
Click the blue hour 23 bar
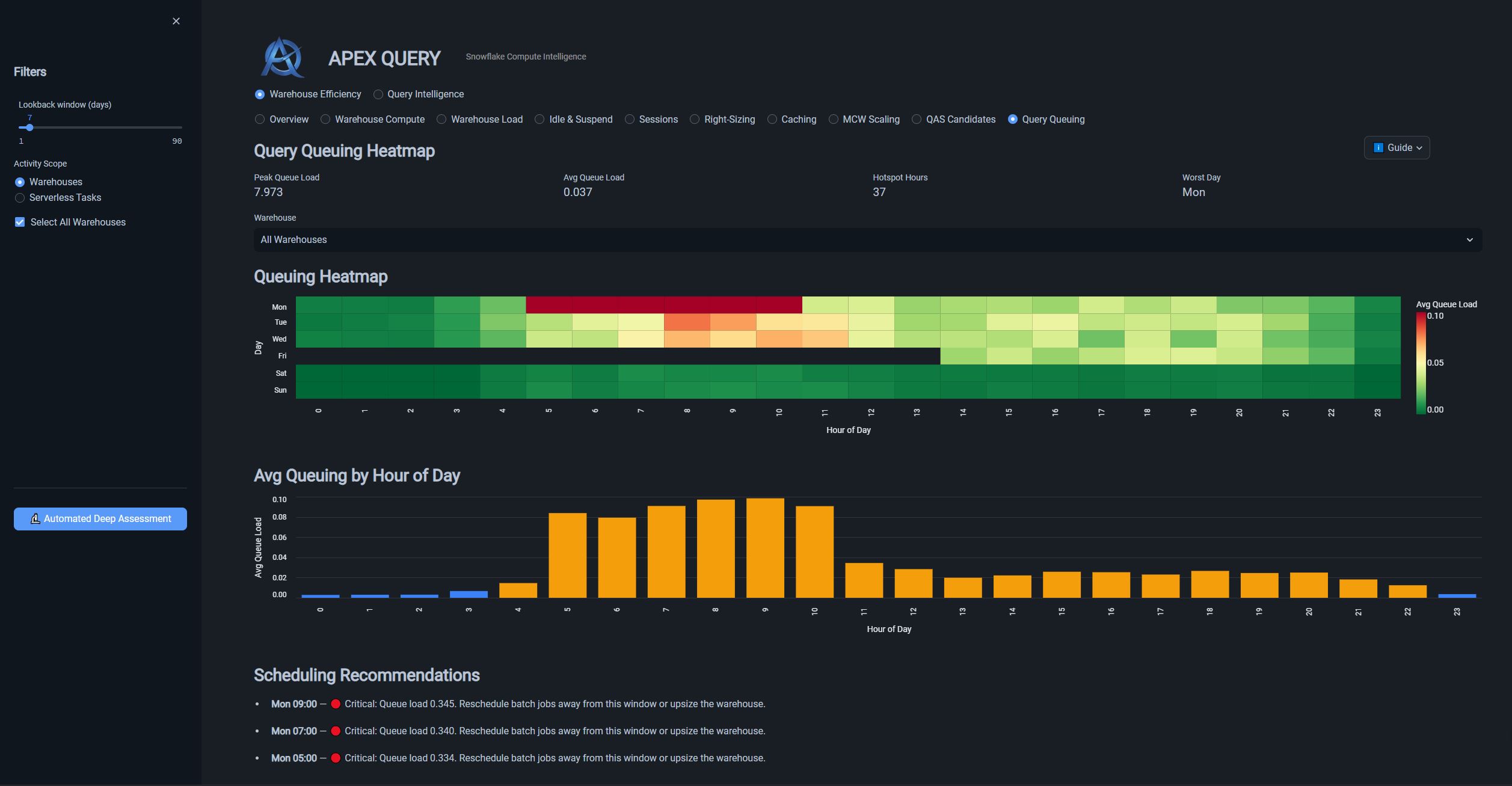(1457, 596)
